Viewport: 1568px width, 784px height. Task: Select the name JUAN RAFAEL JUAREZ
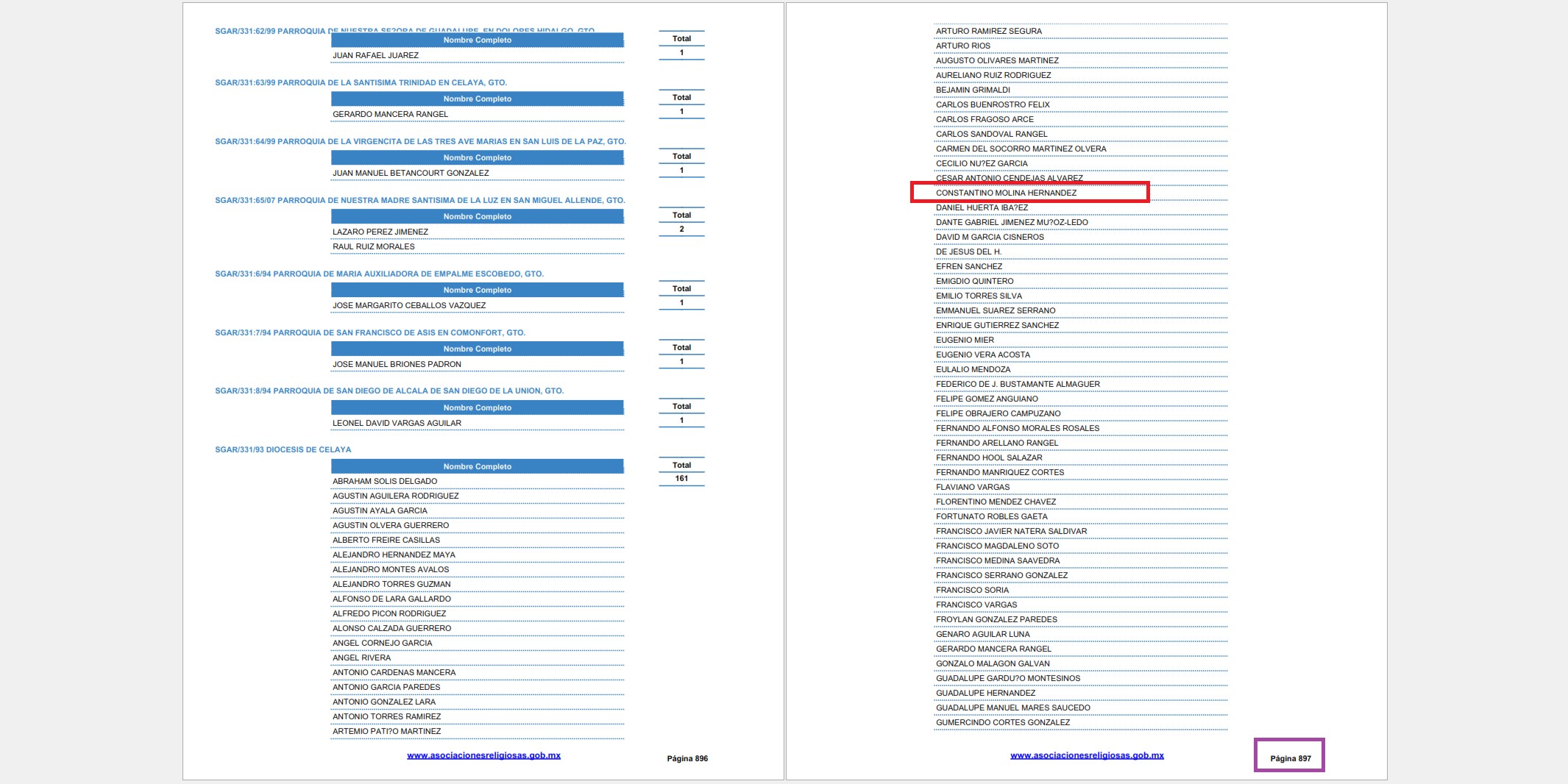point(375,55)
